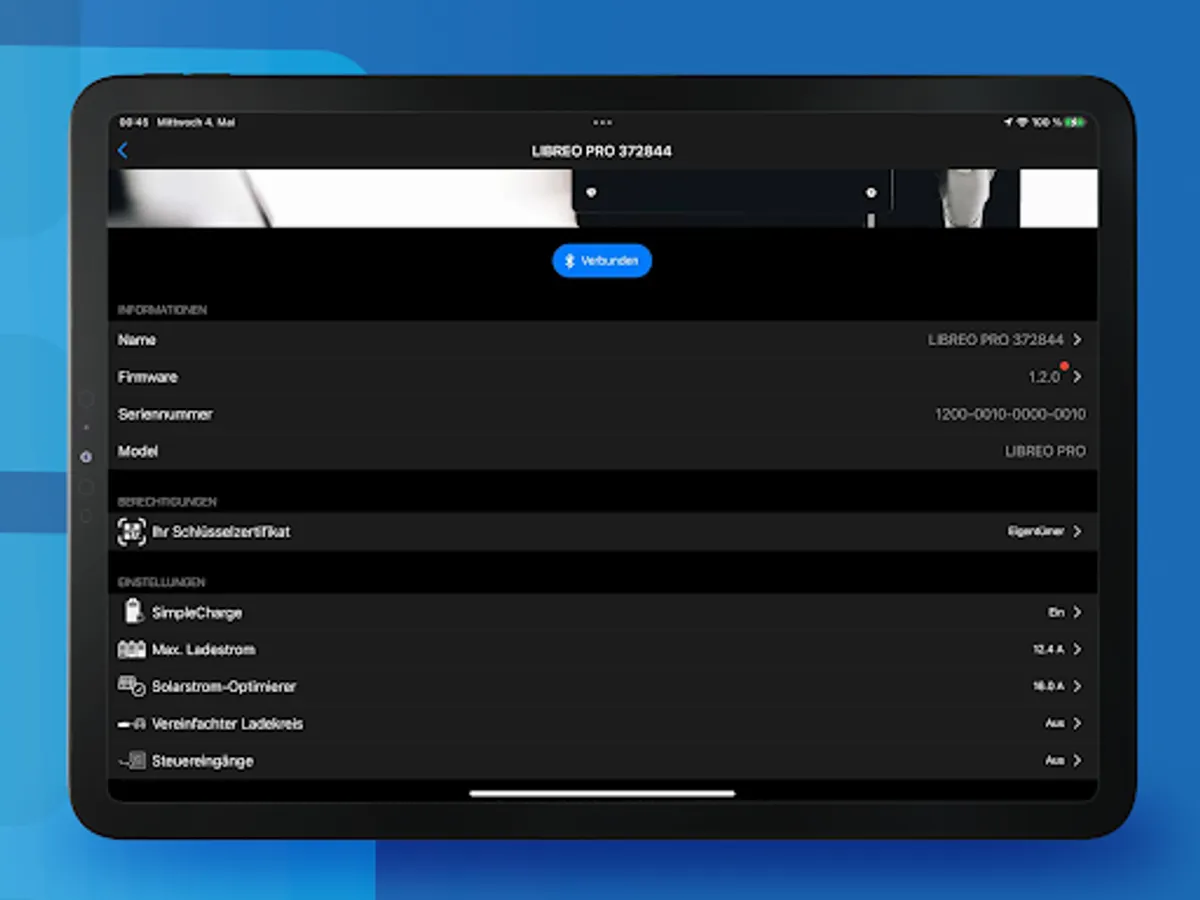Click the three-dot multitasking indicator
Screen dimensions: 1200x900
point(602,122)
